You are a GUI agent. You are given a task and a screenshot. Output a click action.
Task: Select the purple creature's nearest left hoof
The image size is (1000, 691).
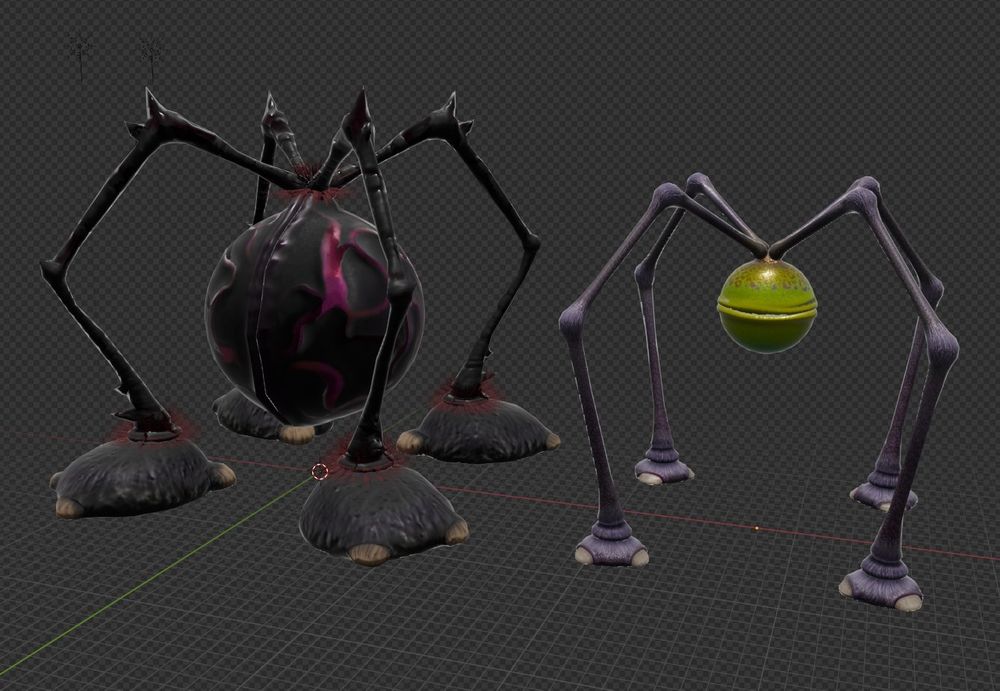point(612,546)
